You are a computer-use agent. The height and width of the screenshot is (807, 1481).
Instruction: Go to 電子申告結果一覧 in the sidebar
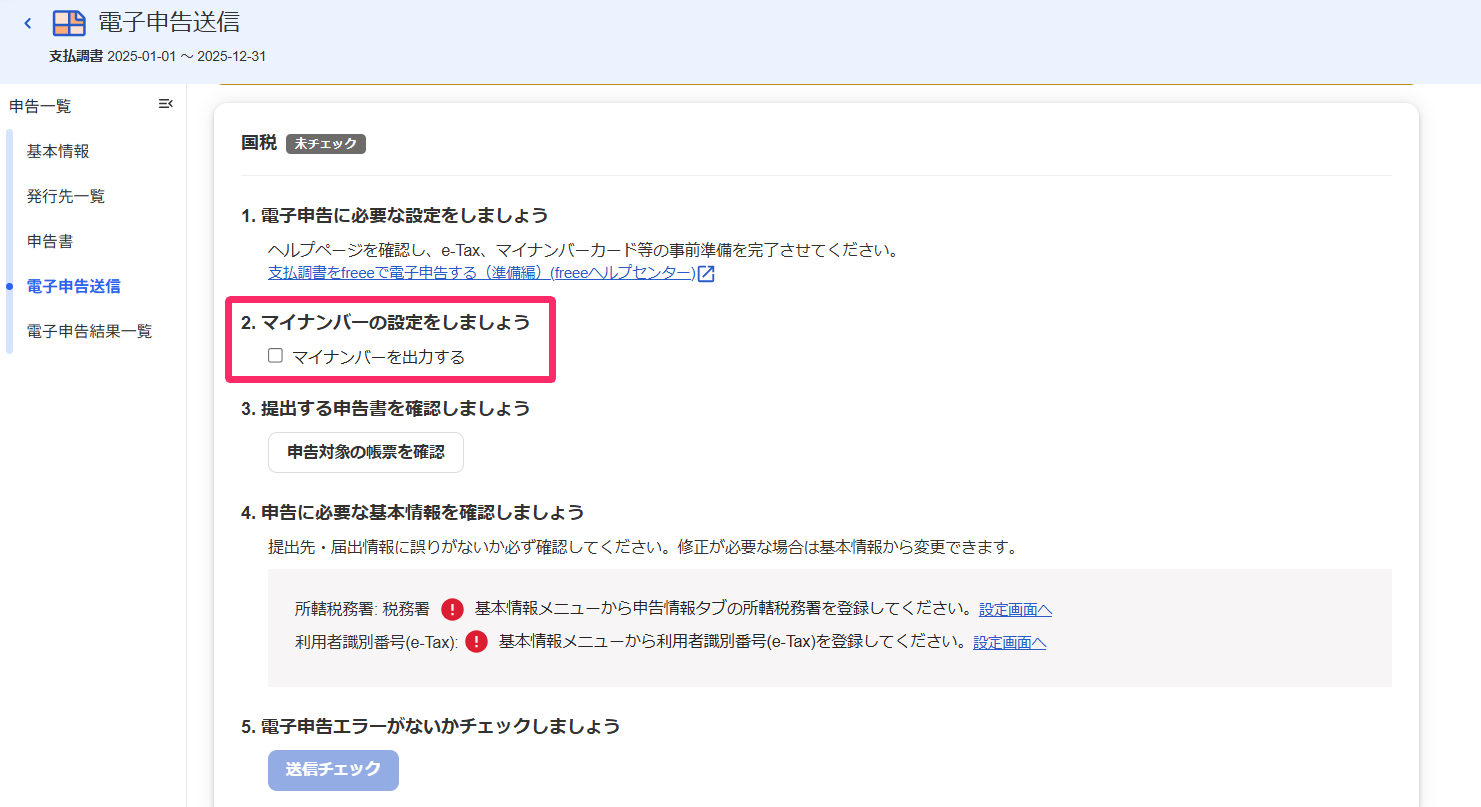pyautogui.click(x=90, y=331)
